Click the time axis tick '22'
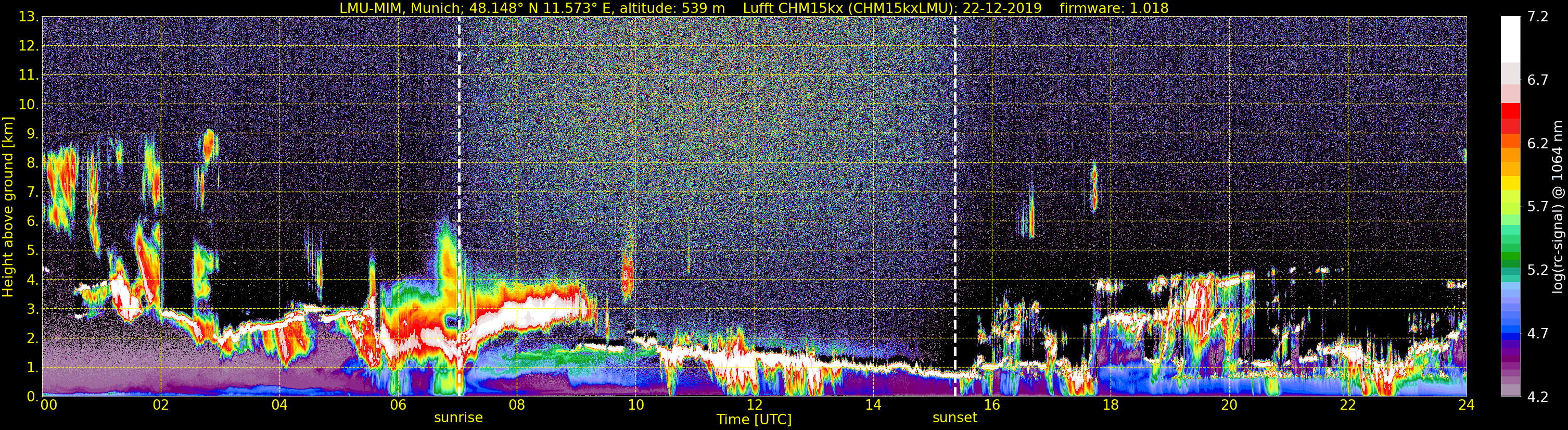This screenshot has height=430, width=1568. tap(1348, 405)
